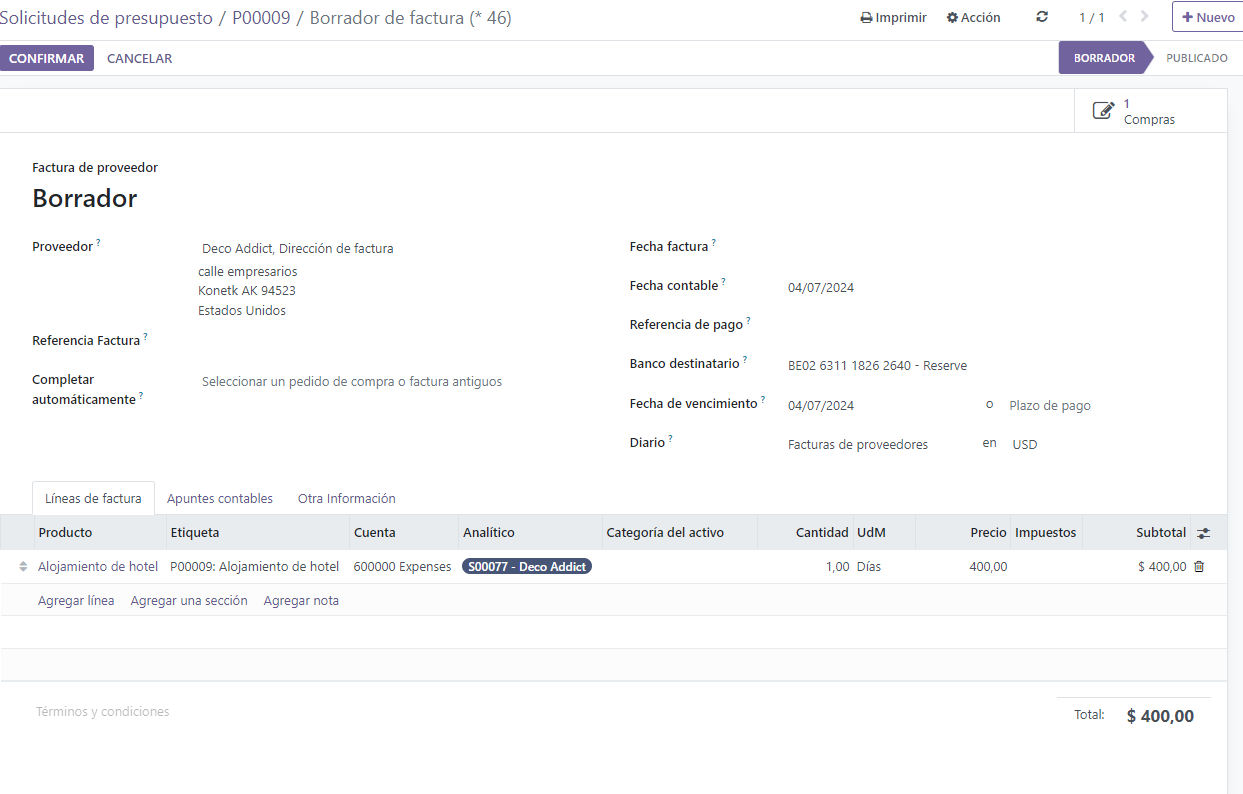Refresh the record with the reload icon
The height and width of the screenshot is (794, 1243).
pos(1041,17)
